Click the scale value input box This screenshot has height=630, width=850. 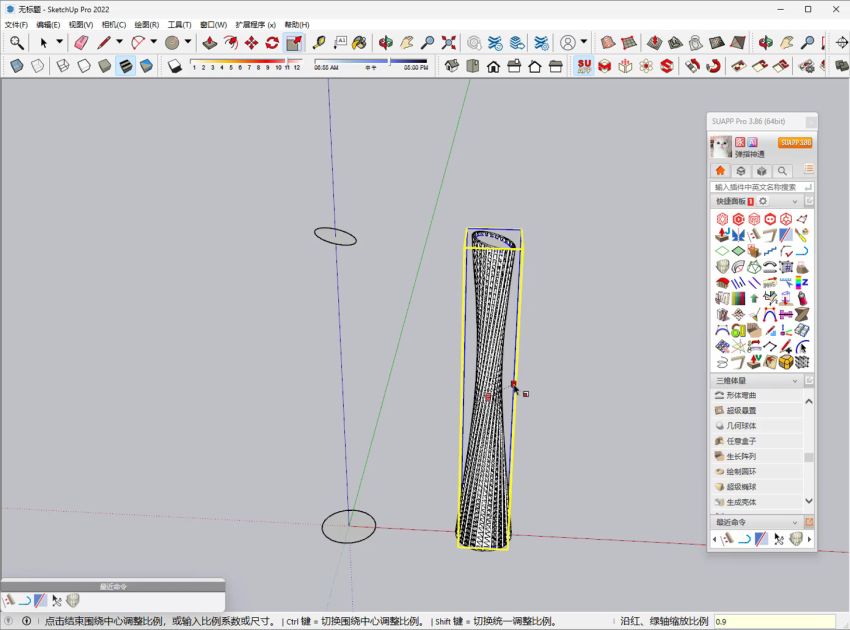tap(775, 621)
